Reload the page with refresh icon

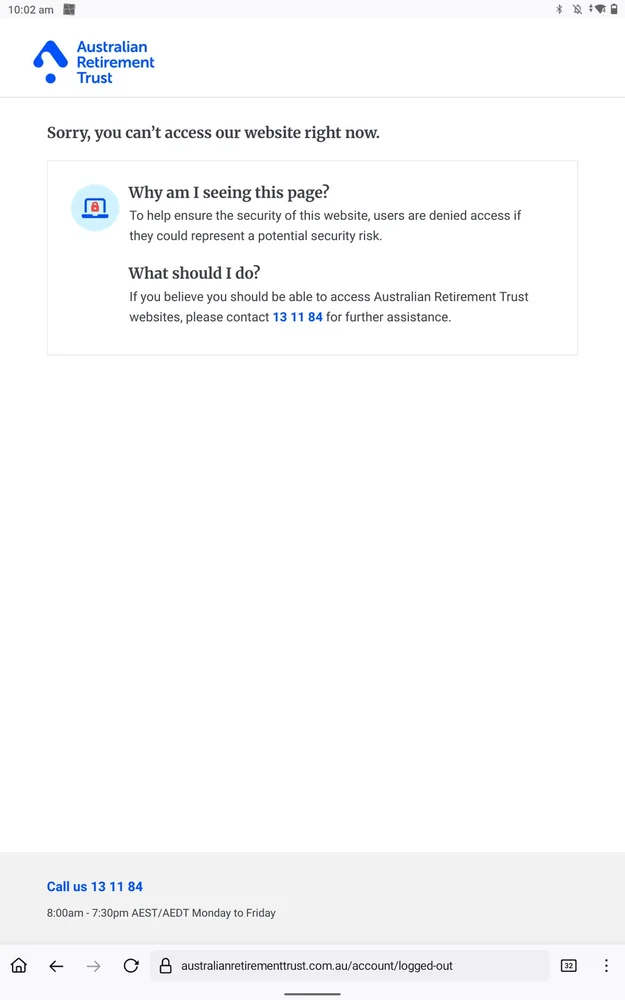coord(131,966)
